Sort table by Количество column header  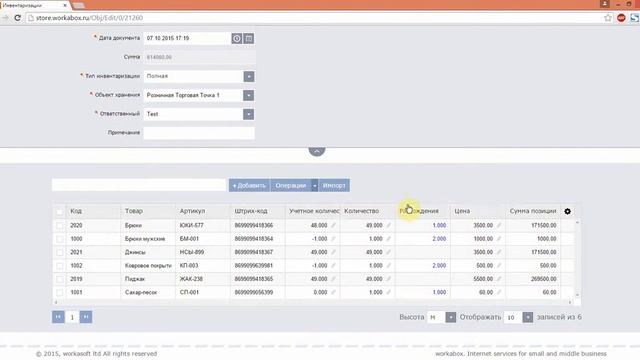pyautogui.click(x=362, y=211)
